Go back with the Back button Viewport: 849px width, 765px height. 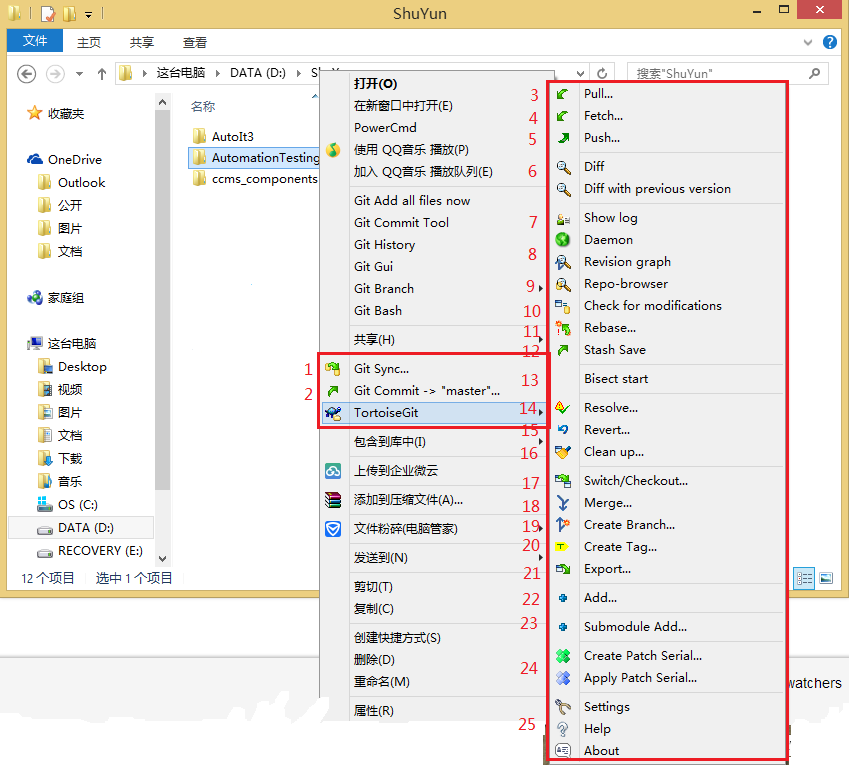(x=27, y=74)
